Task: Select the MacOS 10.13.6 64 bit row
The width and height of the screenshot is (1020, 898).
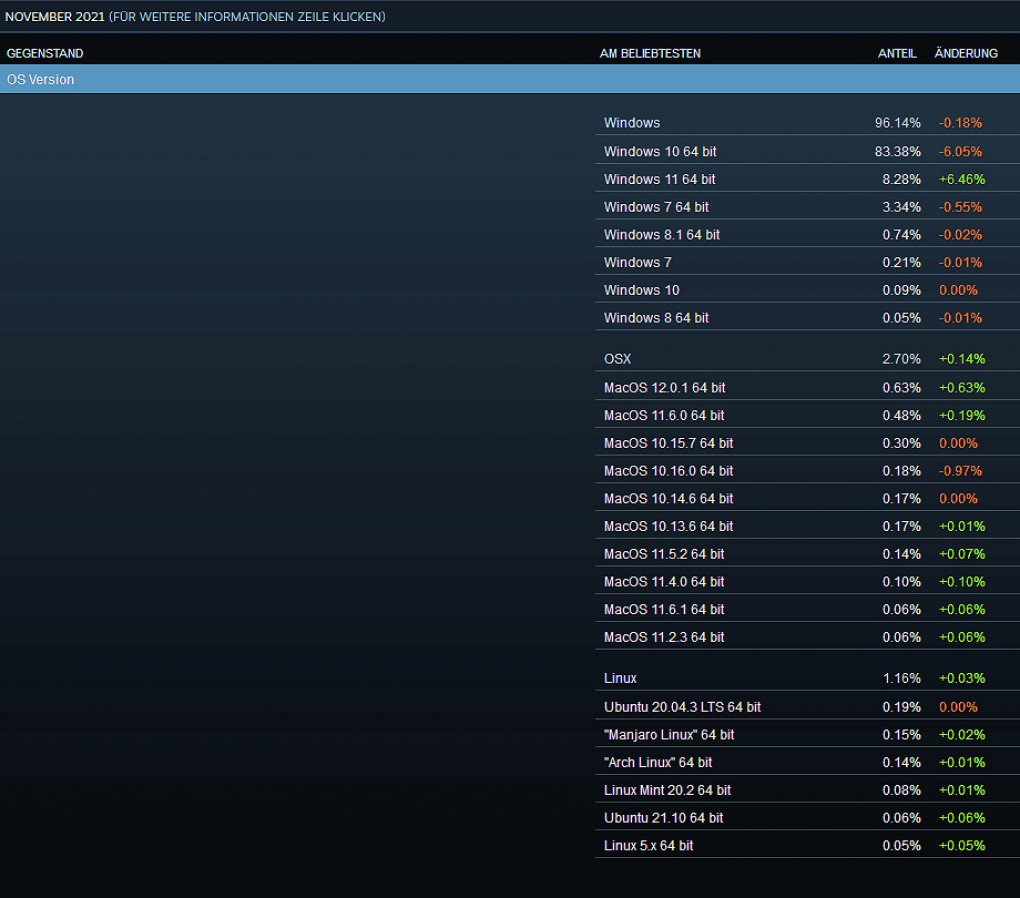Action: point(807,526)
